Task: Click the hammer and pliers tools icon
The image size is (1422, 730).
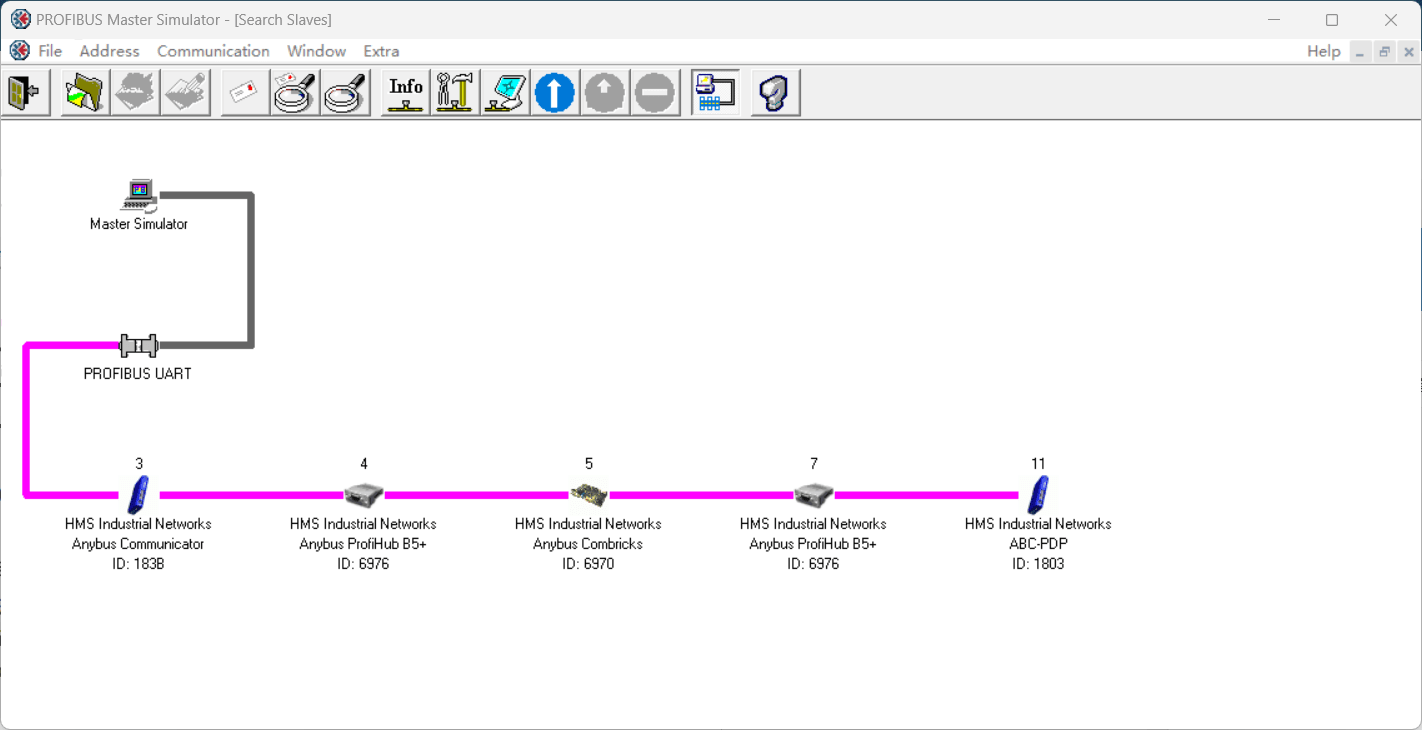Action: click(x=455, y=93)
